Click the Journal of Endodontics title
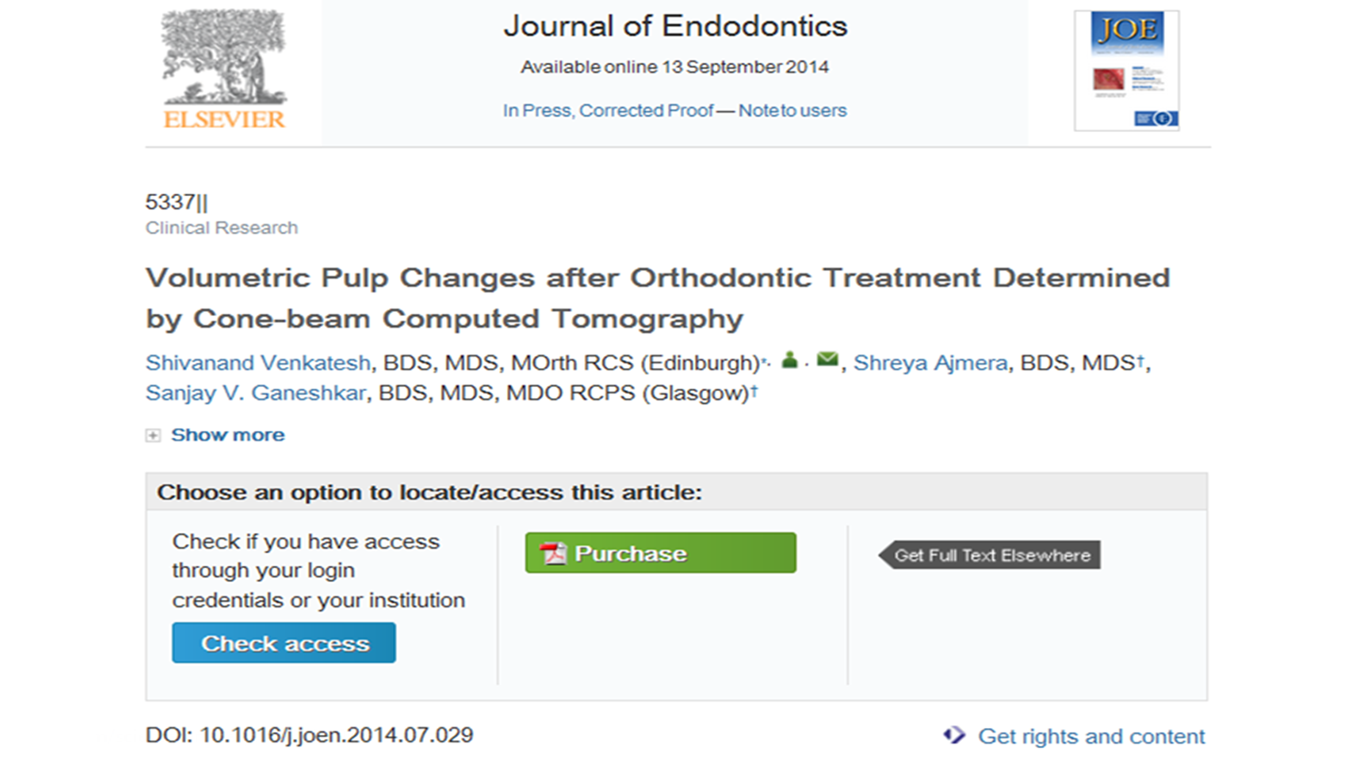Viewport: 1366px width, 768px height. pos(675,26)
